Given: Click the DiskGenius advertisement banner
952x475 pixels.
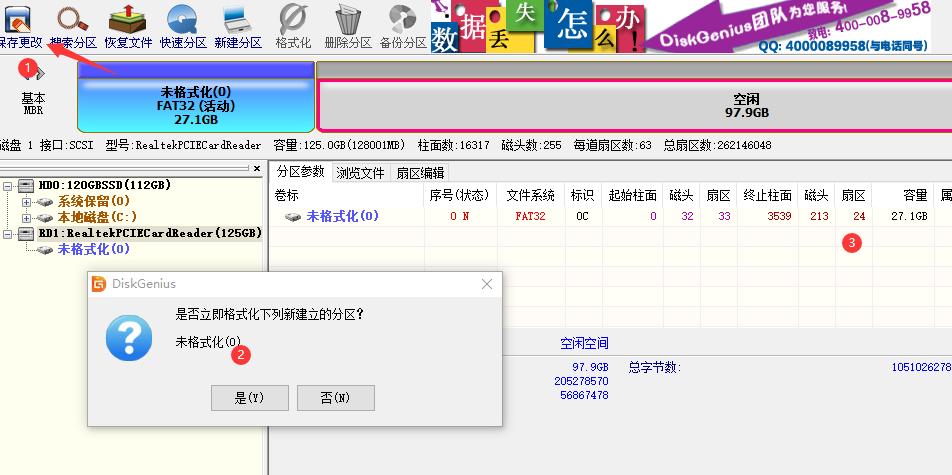Looking at the screenshot, I should tap(681, 26).
